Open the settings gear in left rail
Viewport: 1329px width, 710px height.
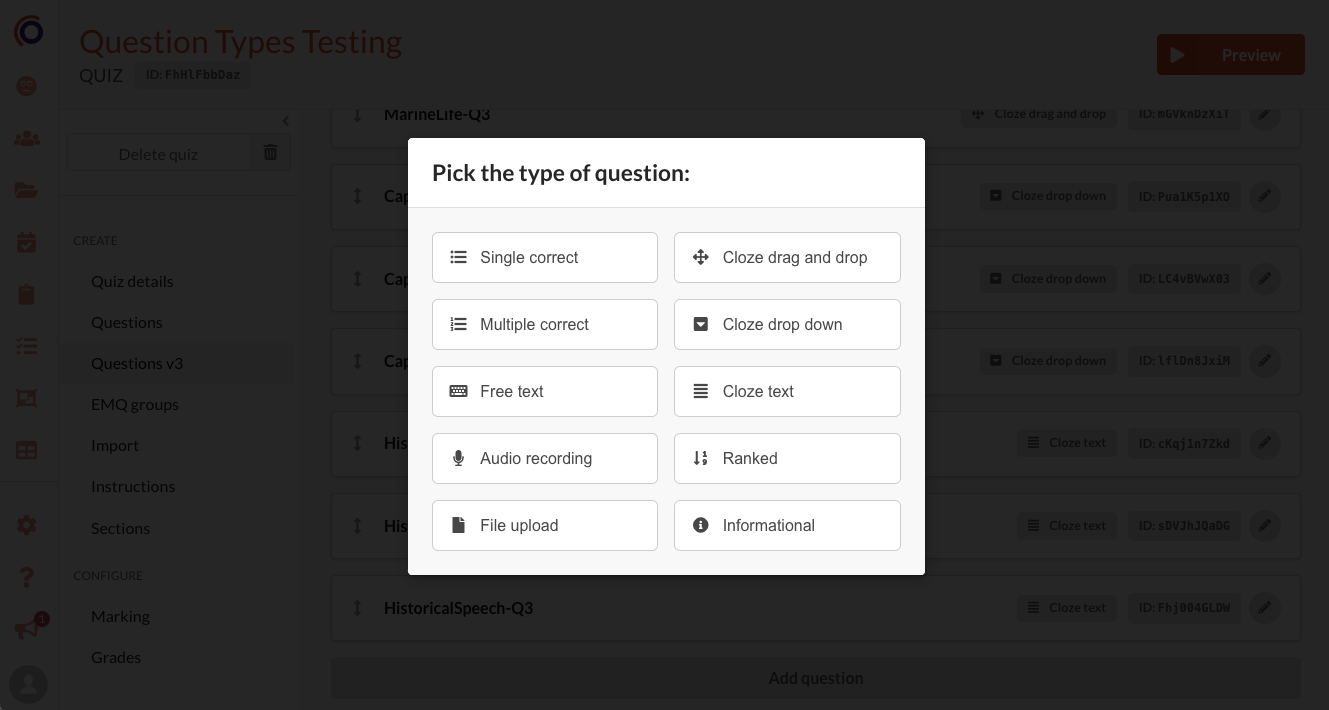pyautogui.click(x=27, y=524)
